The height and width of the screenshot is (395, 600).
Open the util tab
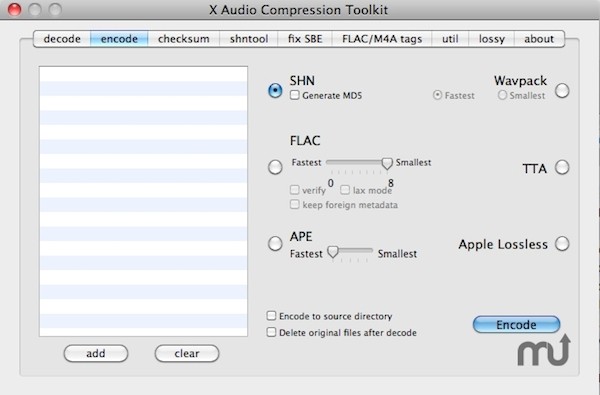[450, 39]
